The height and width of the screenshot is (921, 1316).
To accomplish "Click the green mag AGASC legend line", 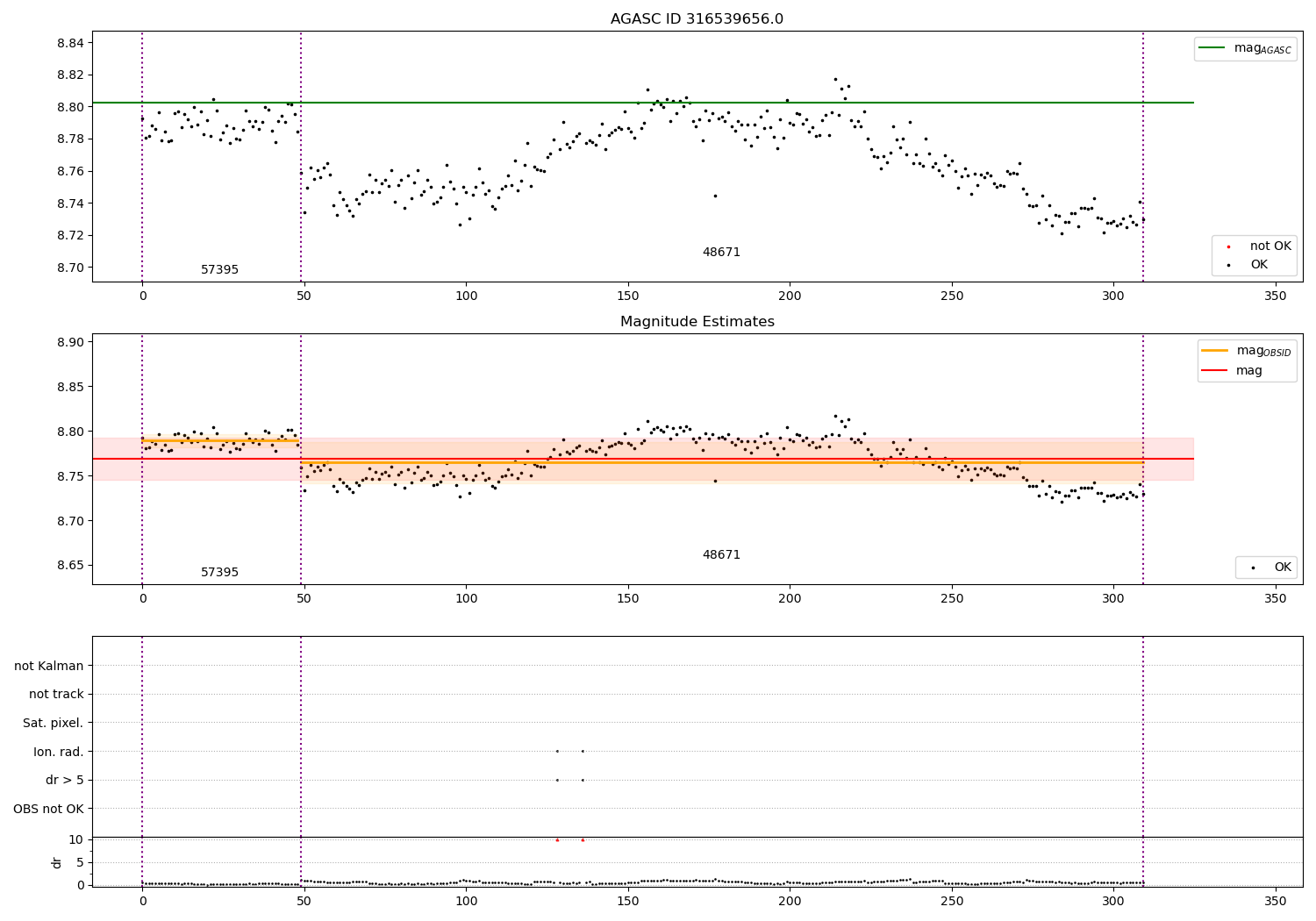I will pyautogui.click(x=1213, y=48).
